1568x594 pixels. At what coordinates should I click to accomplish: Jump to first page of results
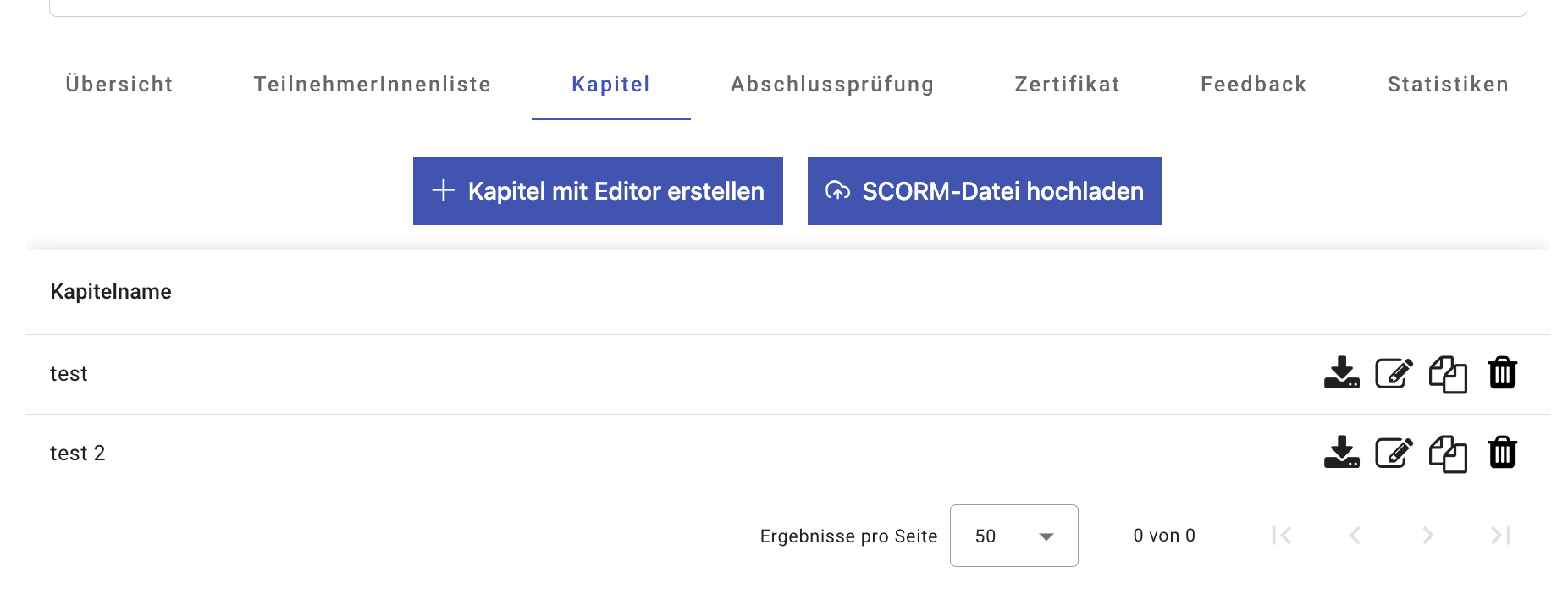tap(1281, 536)
